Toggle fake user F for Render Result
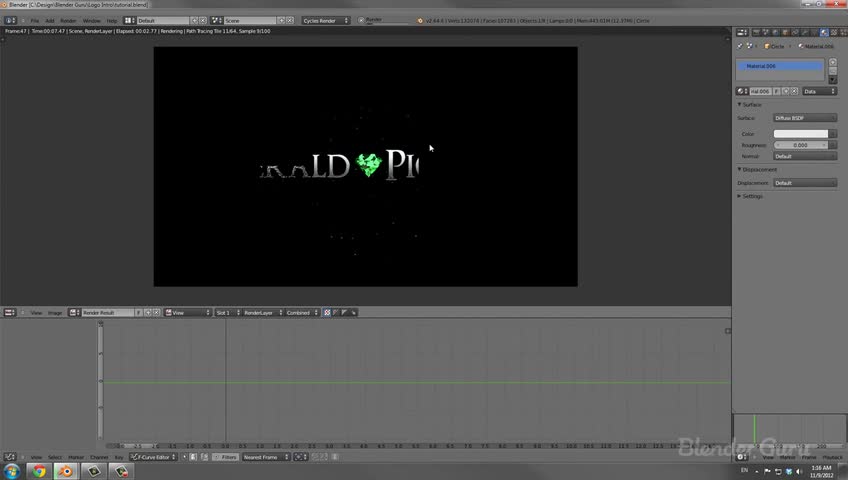Screen dimensions: 848x480 pos(138,312)
